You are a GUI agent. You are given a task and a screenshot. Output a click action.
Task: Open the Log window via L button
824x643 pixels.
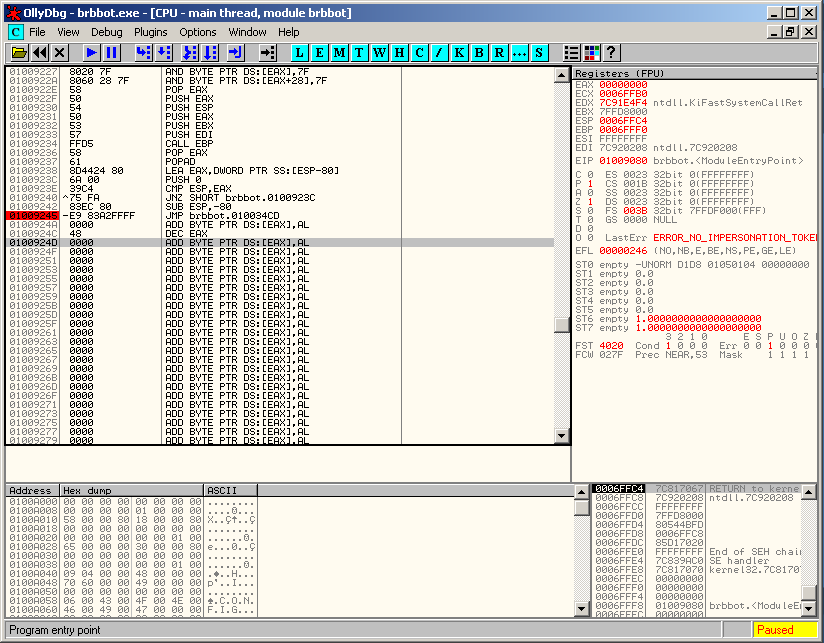(x=300, y=52)
